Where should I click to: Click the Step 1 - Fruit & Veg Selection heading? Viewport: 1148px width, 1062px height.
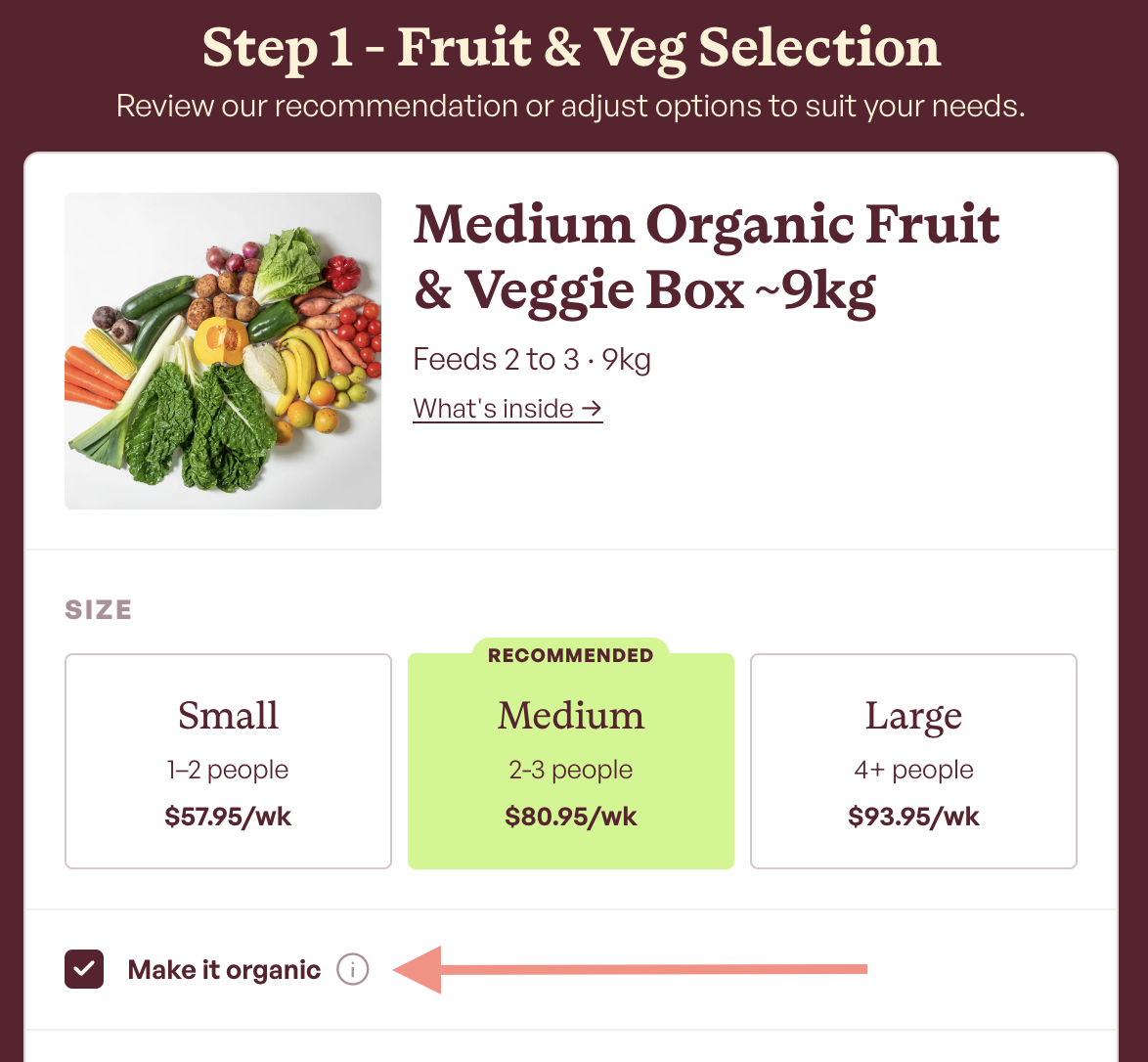point(571,48)
